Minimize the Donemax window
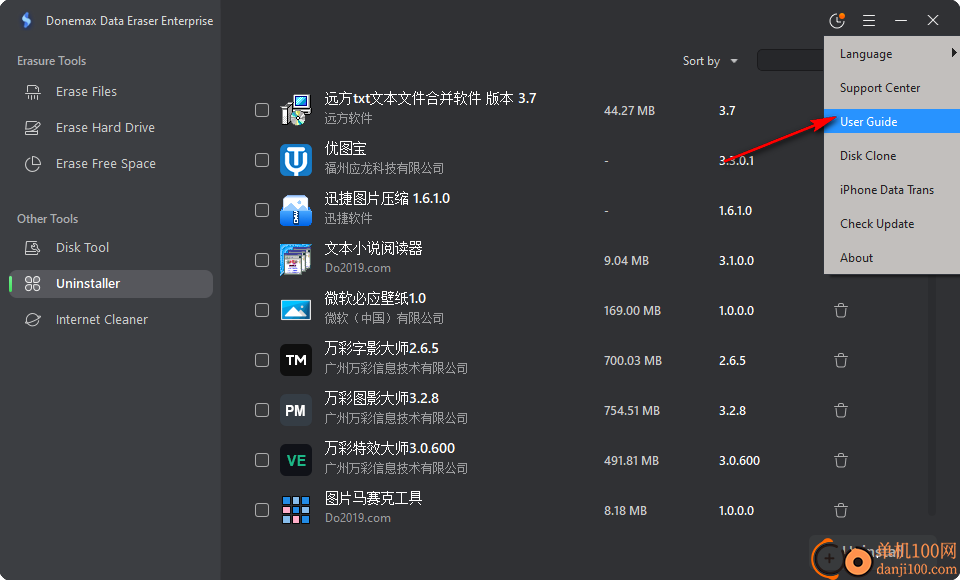The width and height of the screenshot is (960, 580). tap(901, 20)
